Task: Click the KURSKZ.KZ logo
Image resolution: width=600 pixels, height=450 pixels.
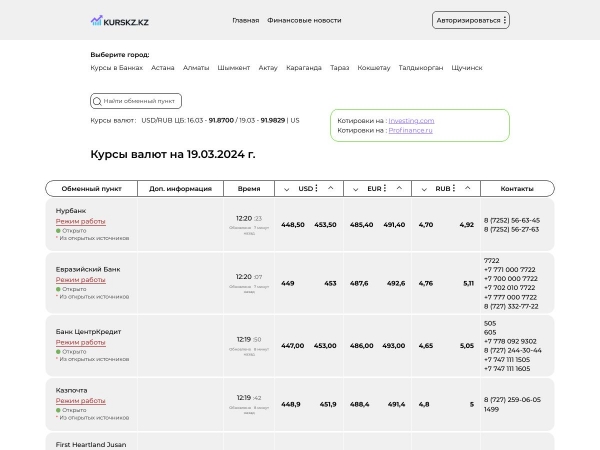Action: [x=119, y=20]
